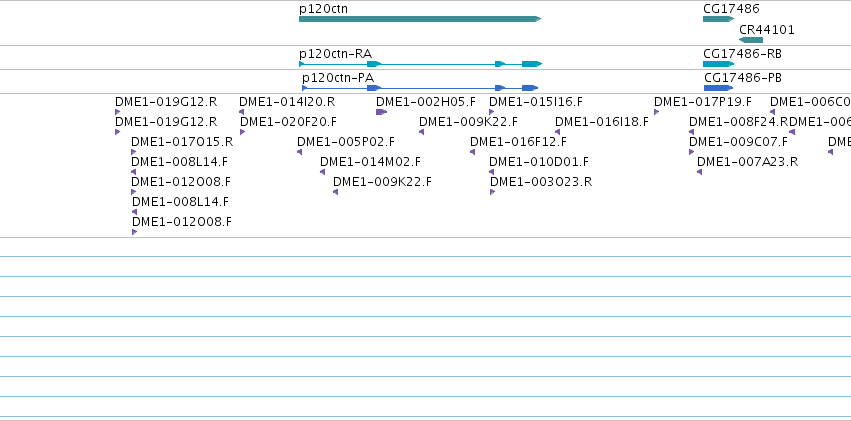Click the DME1-015I16.F feature label

[536, 101]
